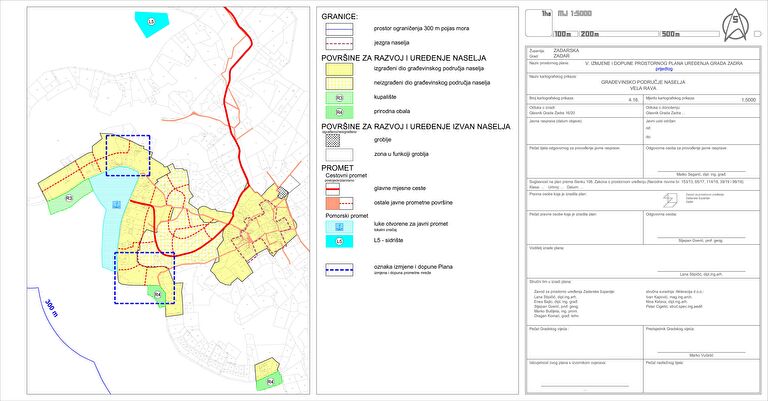This screenshot has width=768, height=401.
Task: Click the anchor port legend symbol
Action: [x=339, y=226]
